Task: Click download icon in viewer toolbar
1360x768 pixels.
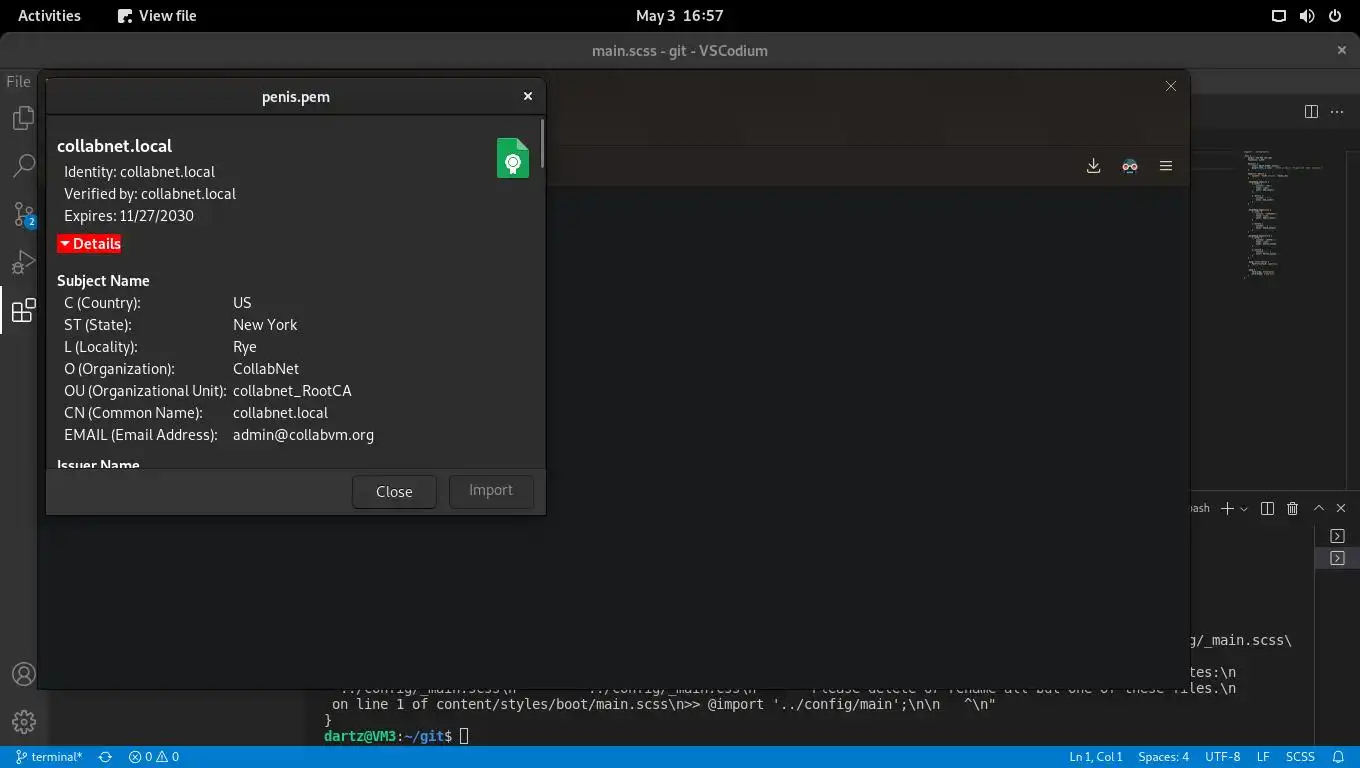Action: pyautogui.click(x=1093, y=166)
